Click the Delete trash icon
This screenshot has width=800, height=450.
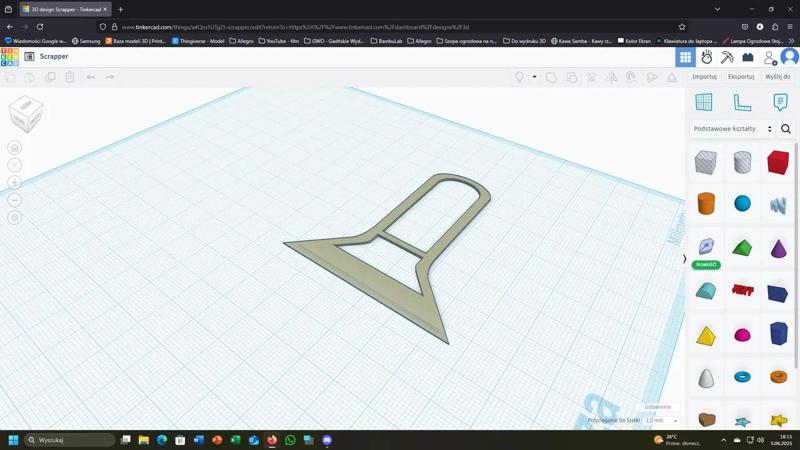pyautogui.click(x=70, y=77)
